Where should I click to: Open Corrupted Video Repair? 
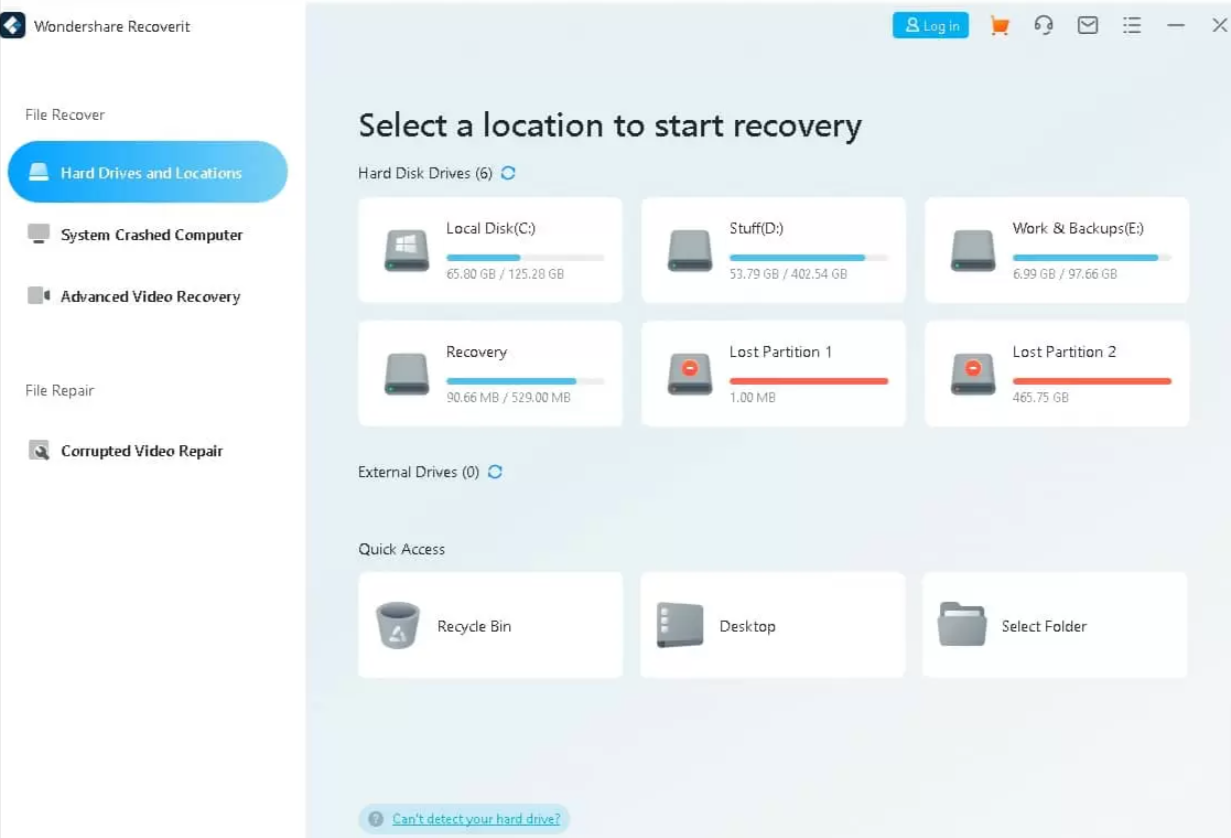pos(140,451)
